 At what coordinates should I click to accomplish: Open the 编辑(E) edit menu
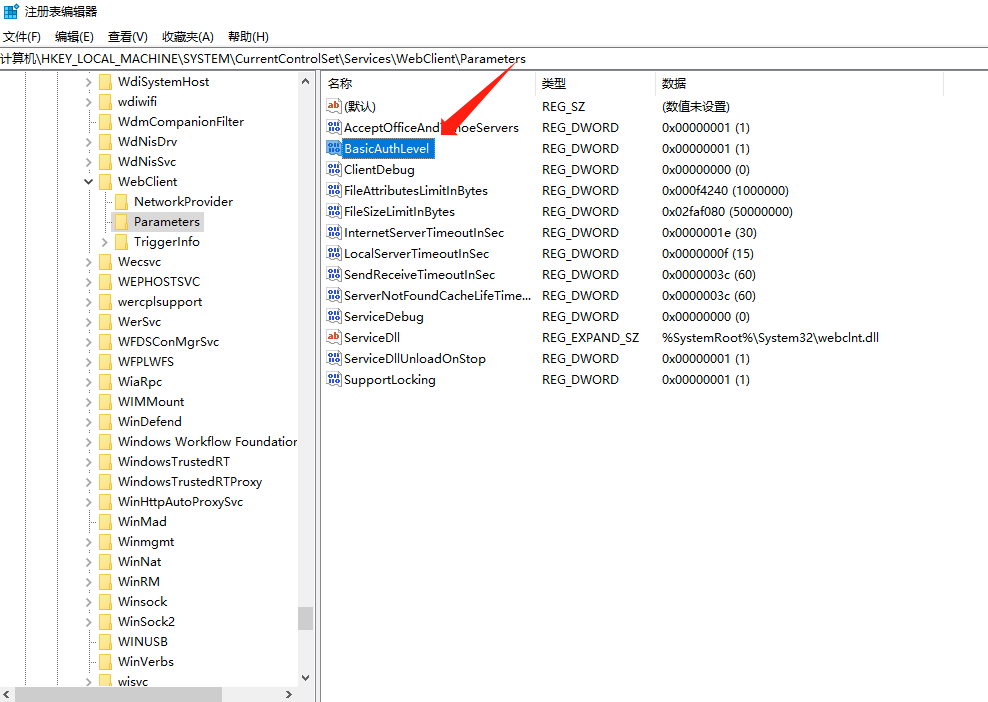(x=74, y=37)
